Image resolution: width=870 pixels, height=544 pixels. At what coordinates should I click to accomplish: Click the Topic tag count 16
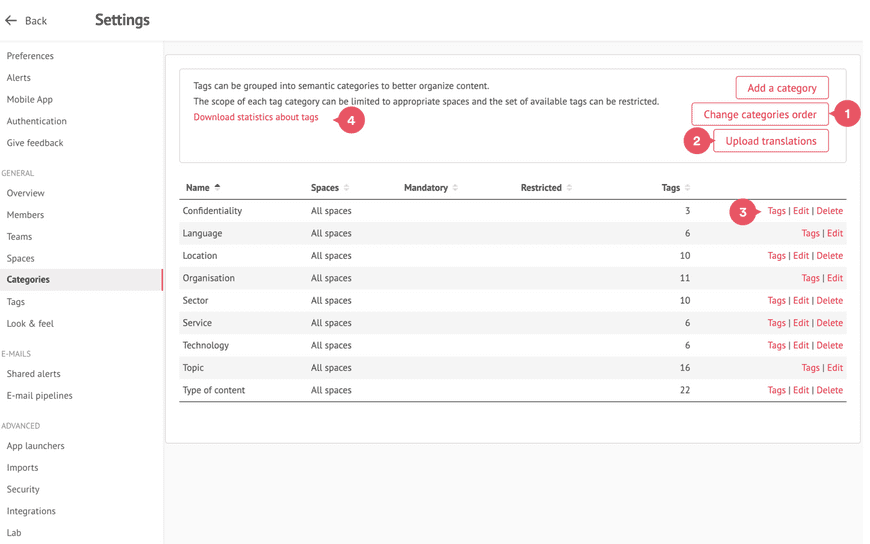pos(685,367)
